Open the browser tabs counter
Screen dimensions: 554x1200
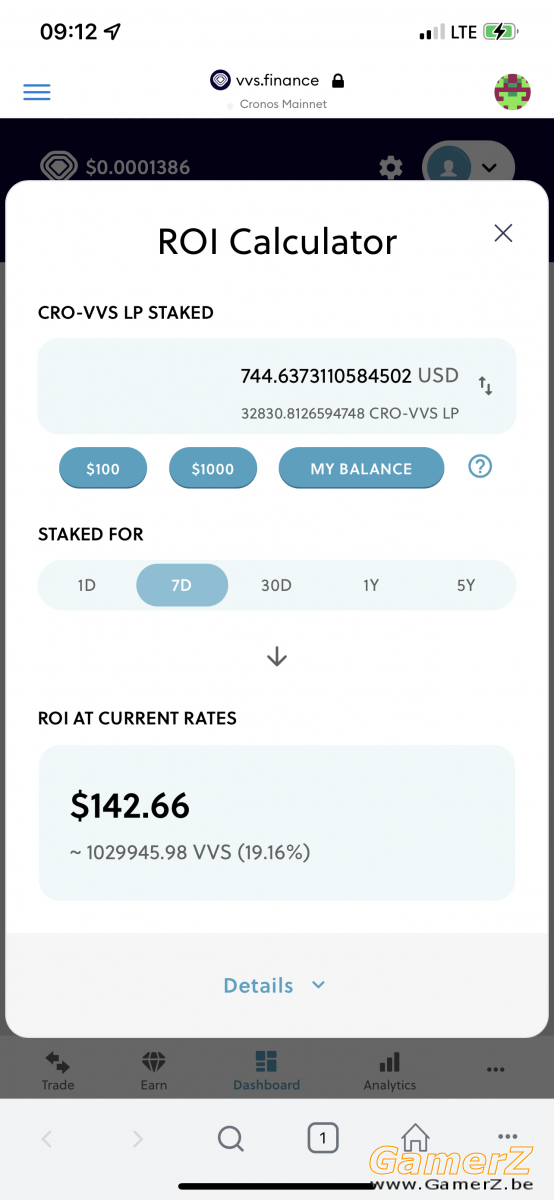322,1138
